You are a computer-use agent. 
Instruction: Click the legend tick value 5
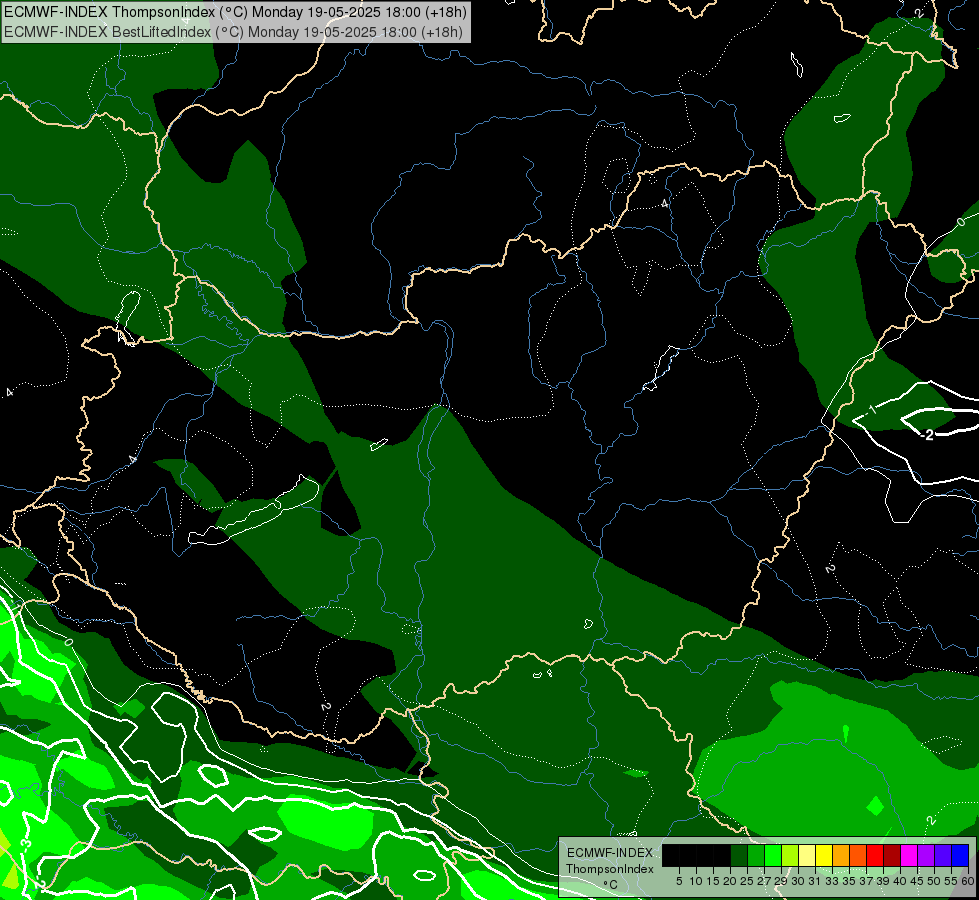[679, 881]
